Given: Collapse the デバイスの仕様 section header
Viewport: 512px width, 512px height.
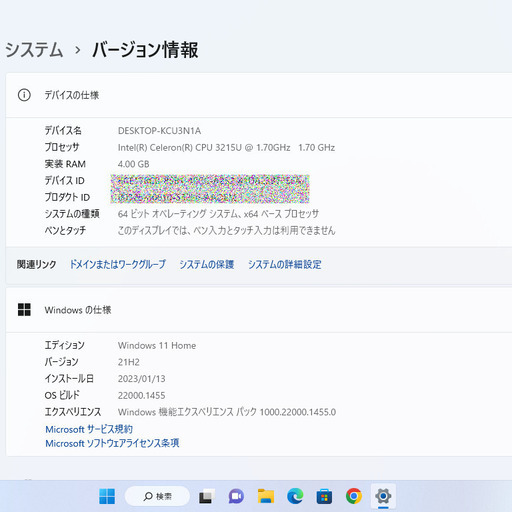Looking at the screenshot, I should pyautogui.click(x=259, y=95).
